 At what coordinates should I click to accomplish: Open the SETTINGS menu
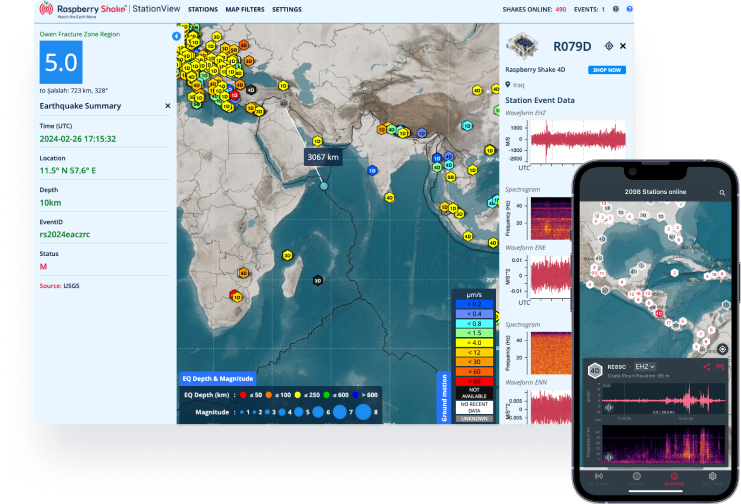pos(286,9)
